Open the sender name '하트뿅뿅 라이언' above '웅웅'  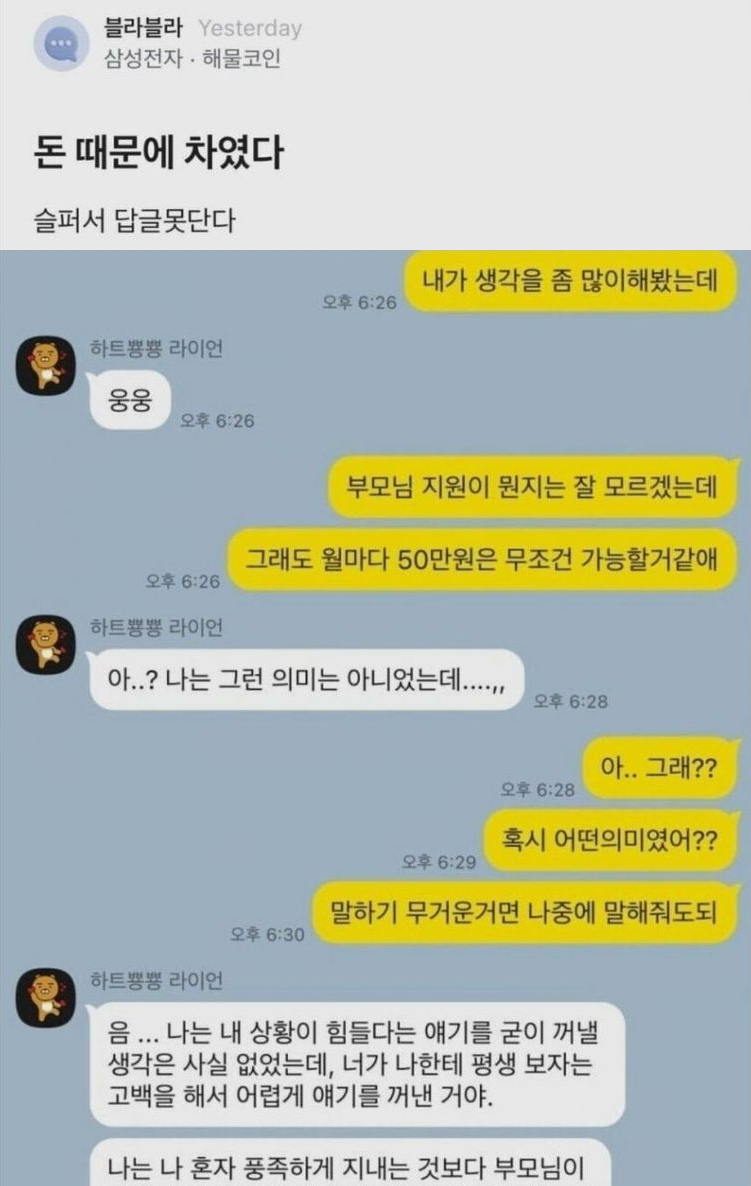click(157, 349)
